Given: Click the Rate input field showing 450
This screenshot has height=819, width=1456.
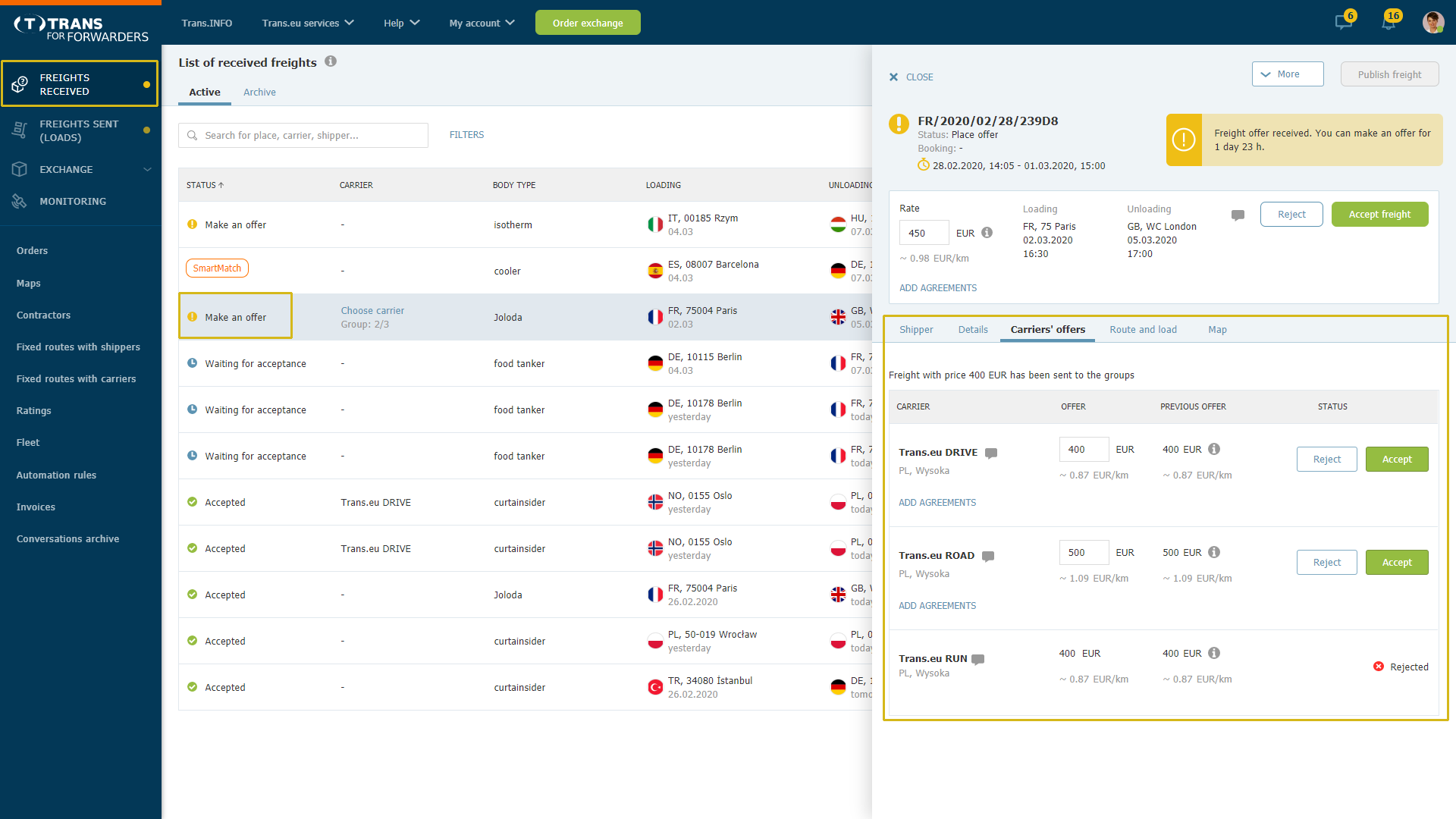Looking at the screenshot, I should [924, 233].
